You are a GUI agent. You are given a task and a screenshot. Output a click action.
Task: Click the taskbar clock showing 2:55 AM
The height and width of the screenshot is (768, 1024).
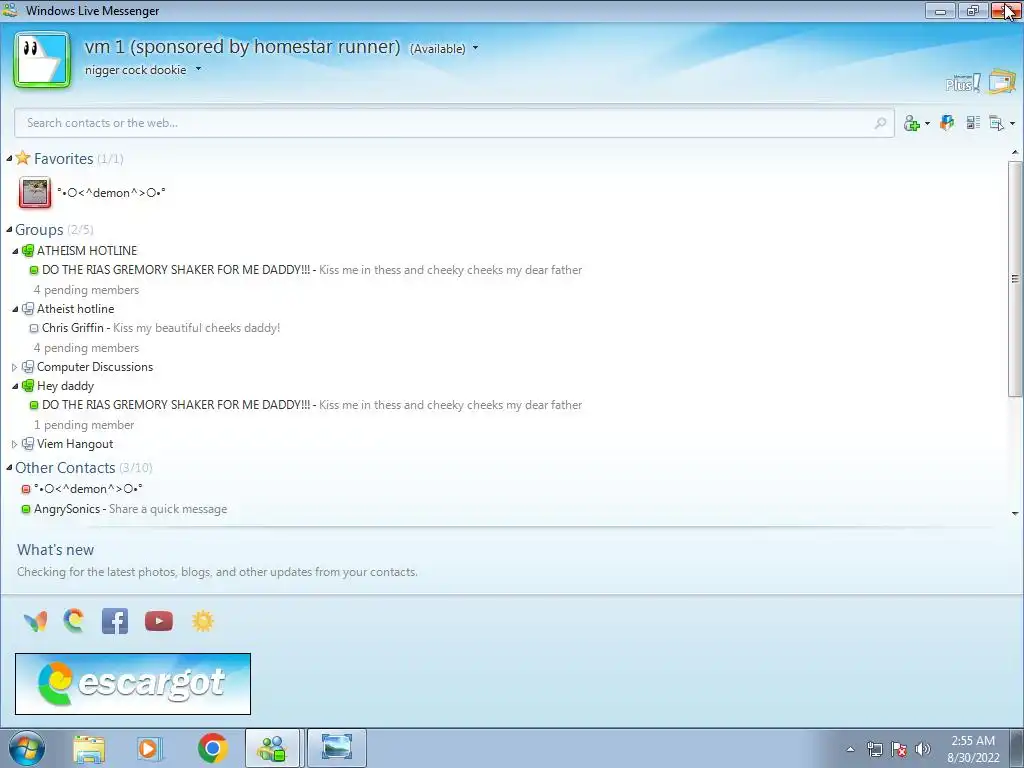tap(973, 749)
